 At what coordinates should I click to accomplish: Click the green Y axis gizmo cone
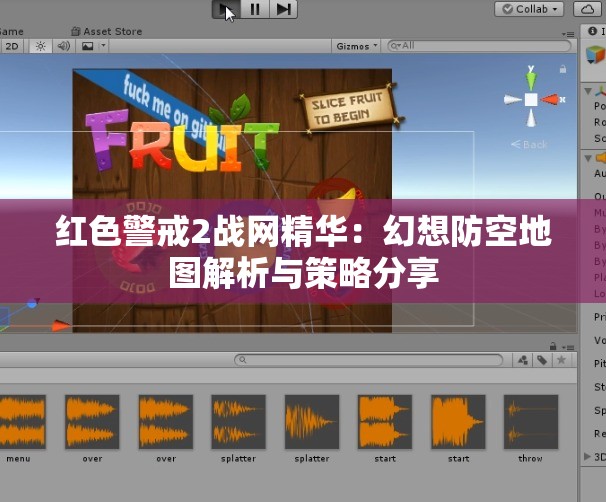click(531, 79)
